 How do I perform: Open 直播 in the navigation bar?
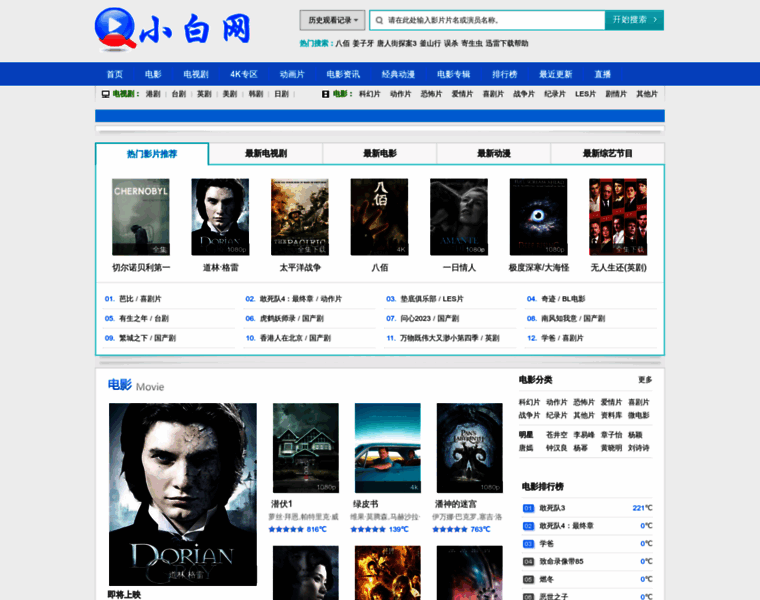[x=602, y=74]
